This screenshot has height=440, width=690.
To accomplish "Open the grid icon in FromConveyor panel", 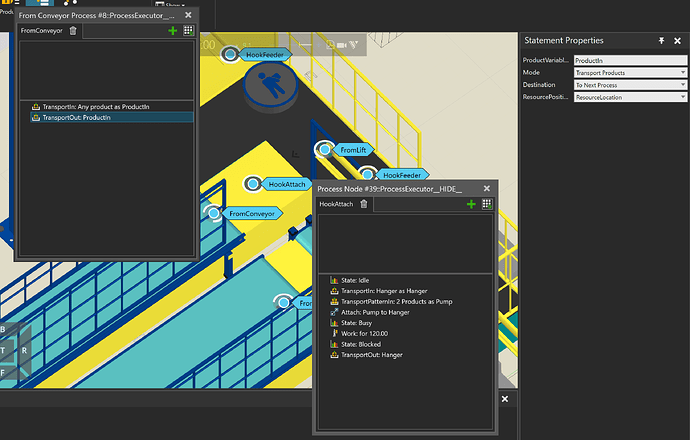I will coord(188,31).
